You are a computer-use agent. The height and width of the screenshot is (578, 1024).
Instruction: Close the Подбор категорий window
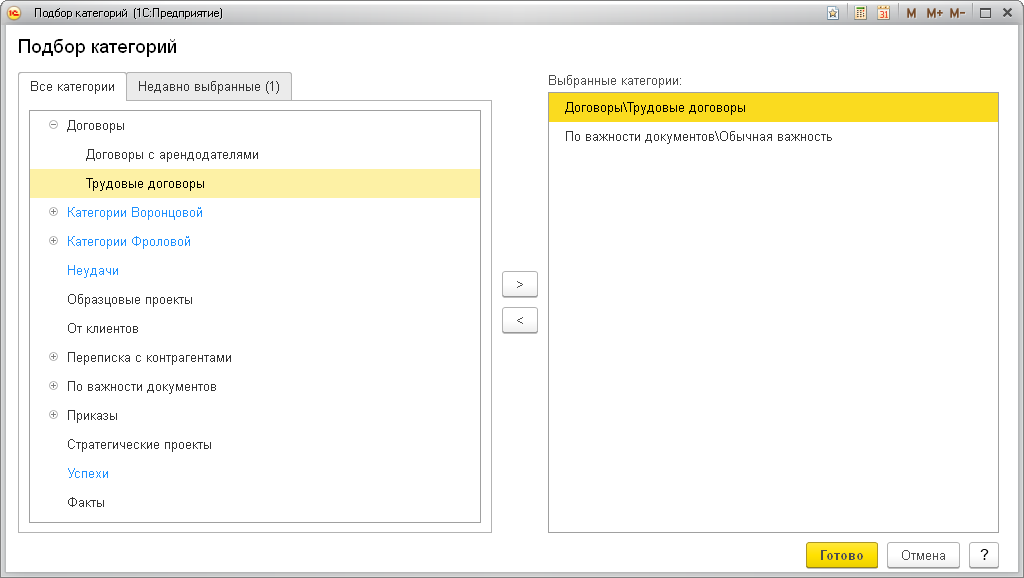tap(1008, 13)
